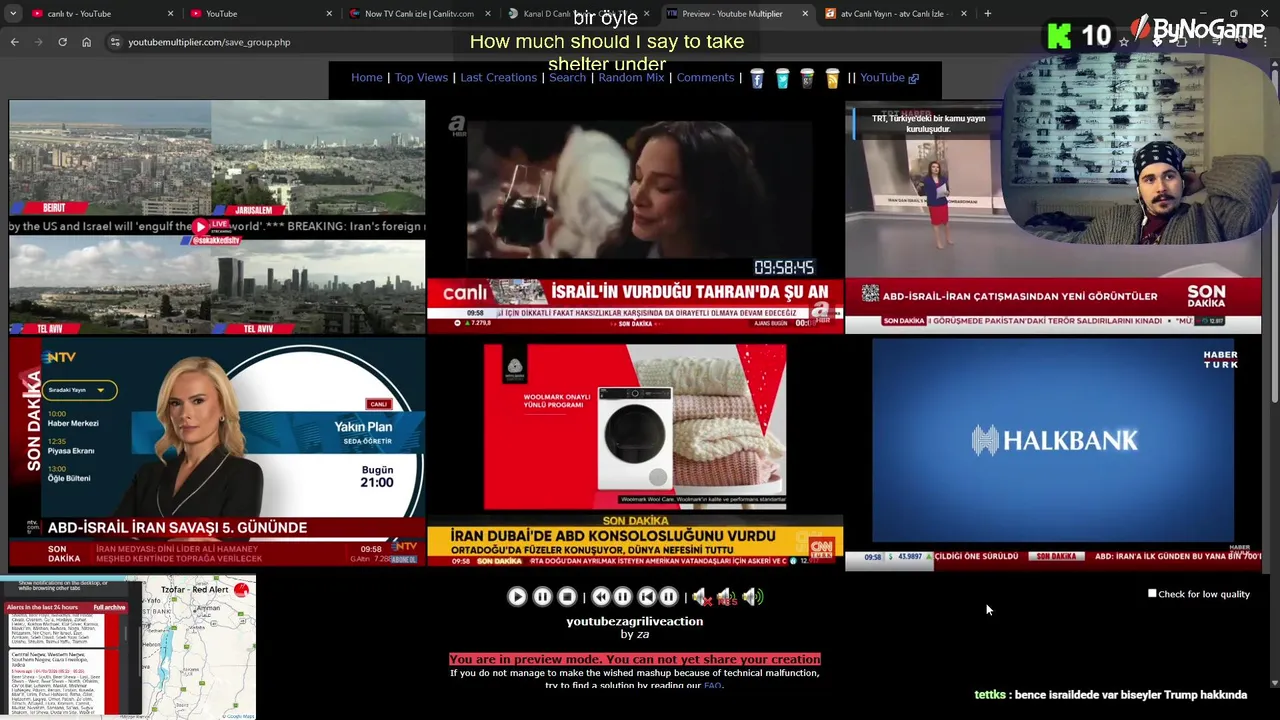Click the Habertürk Halkbank video tile
This screenshot has width=1280, height=720.
(1053, 453)
